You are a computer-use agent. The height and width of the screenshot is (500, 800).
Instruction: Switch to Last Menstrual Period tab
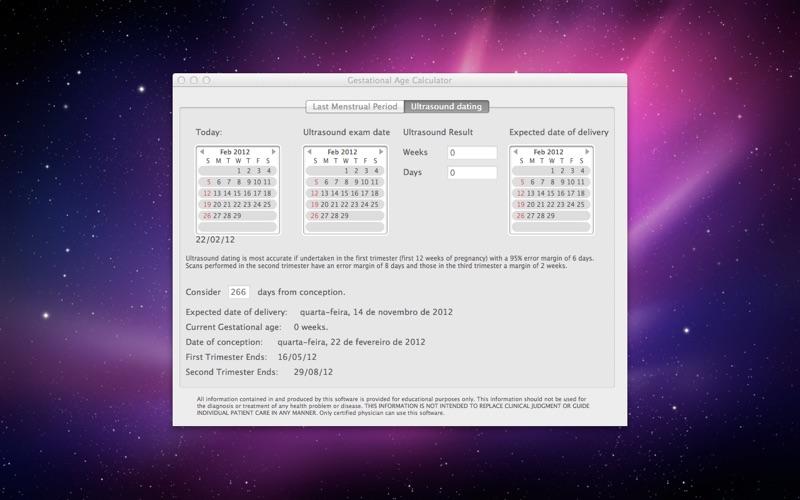click(354, 106)
